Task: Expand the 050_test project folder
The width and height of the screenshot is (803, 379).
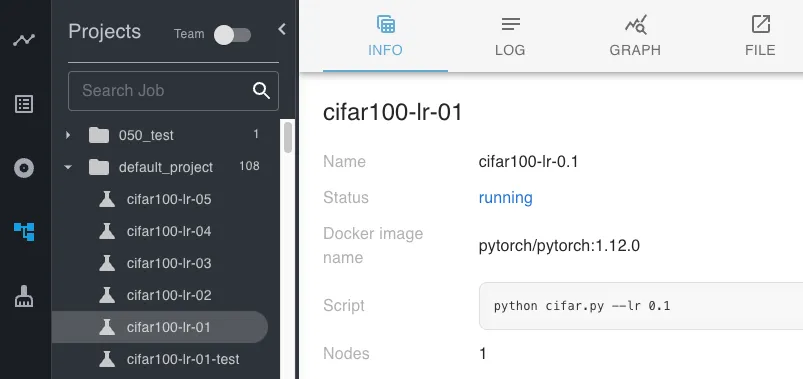Action: pos(68,135)
